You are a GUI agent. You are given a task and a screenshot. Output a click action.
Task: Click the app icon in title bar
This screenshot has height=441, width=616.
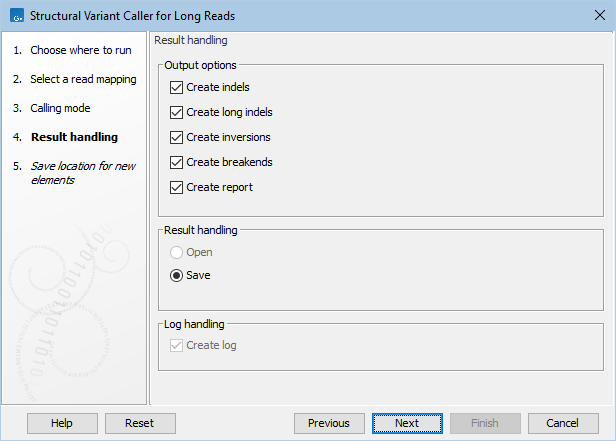(14, 15)
